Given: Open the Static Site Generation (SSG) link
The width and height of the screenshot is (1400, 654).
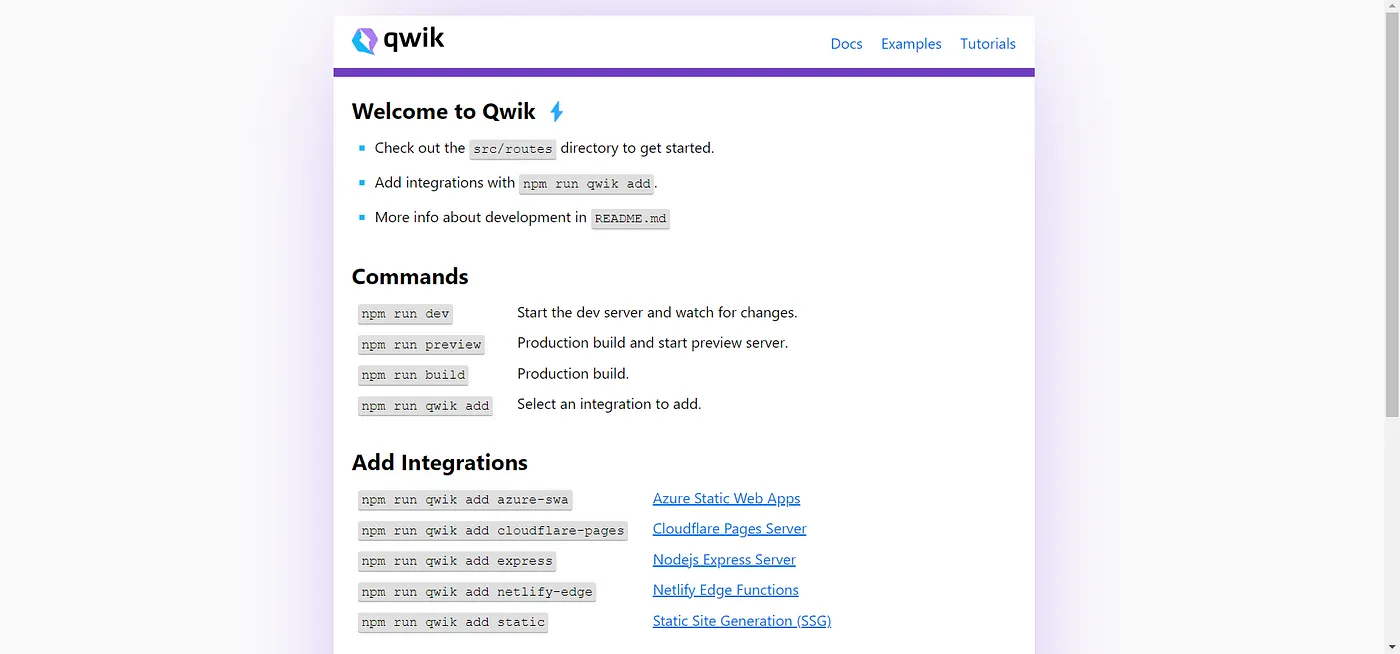Looking at the screenshot, I should [741, 621].
